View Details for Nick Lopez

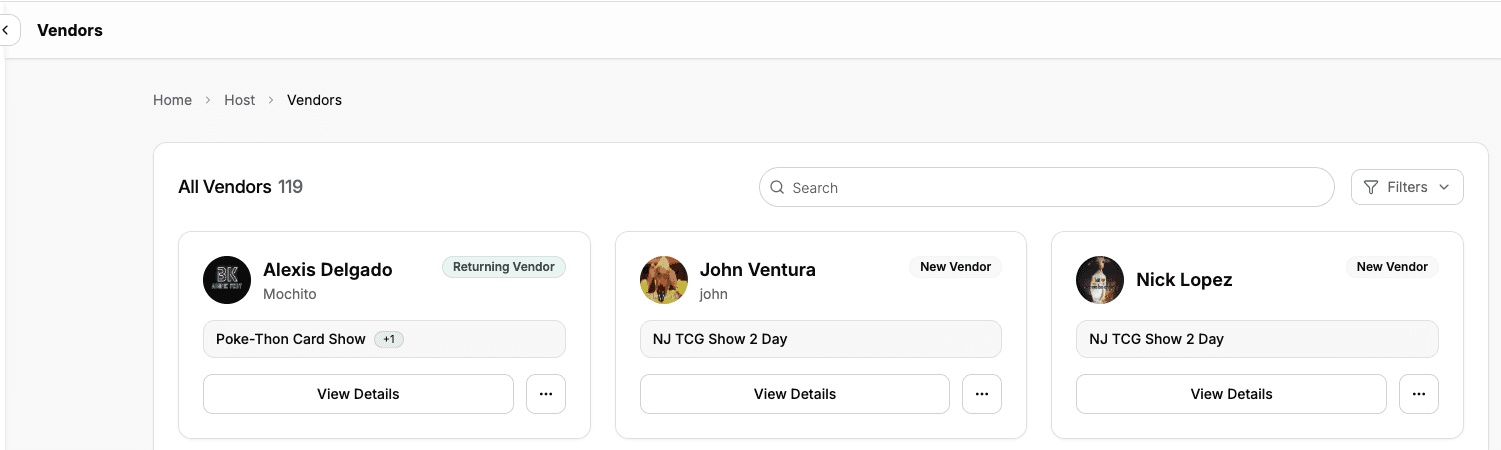point(1231,394)
